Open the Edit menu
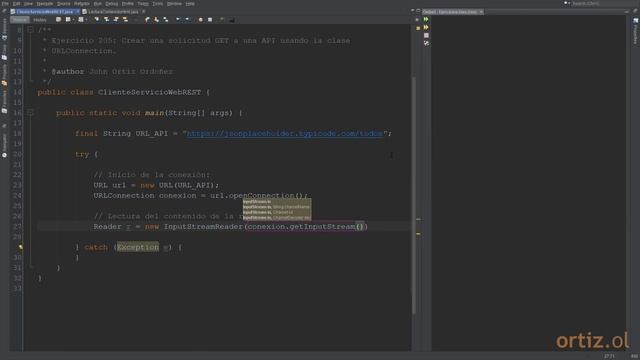The height and width of the screenshot is (360, 640). [x=16, y=3]
